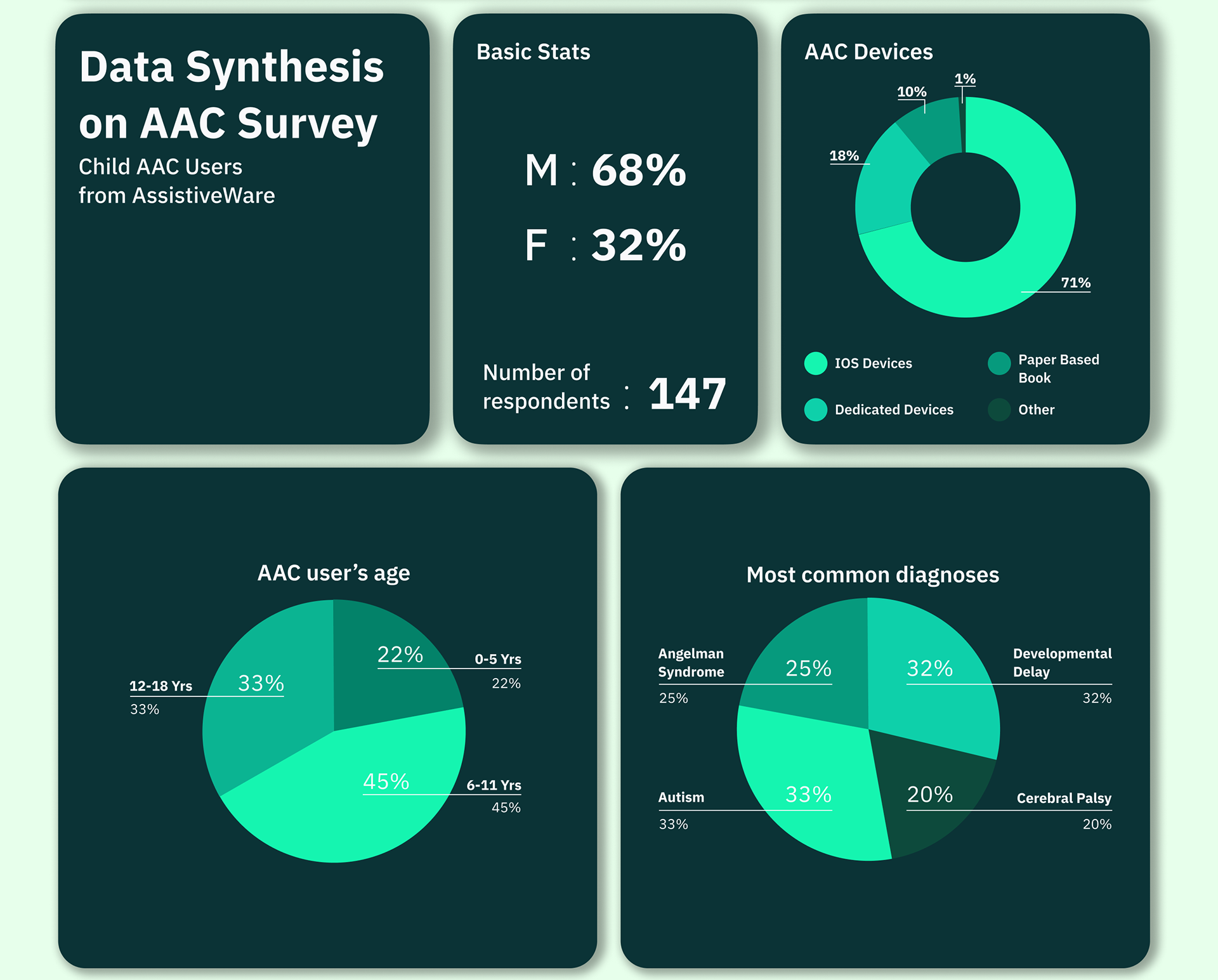
Task: Select the 6-11 Yrs age label
Action: coord(494,785)
